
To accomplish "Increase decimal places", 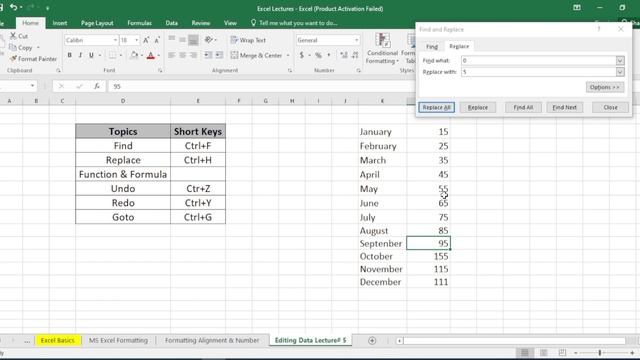I will click(344, 55).
